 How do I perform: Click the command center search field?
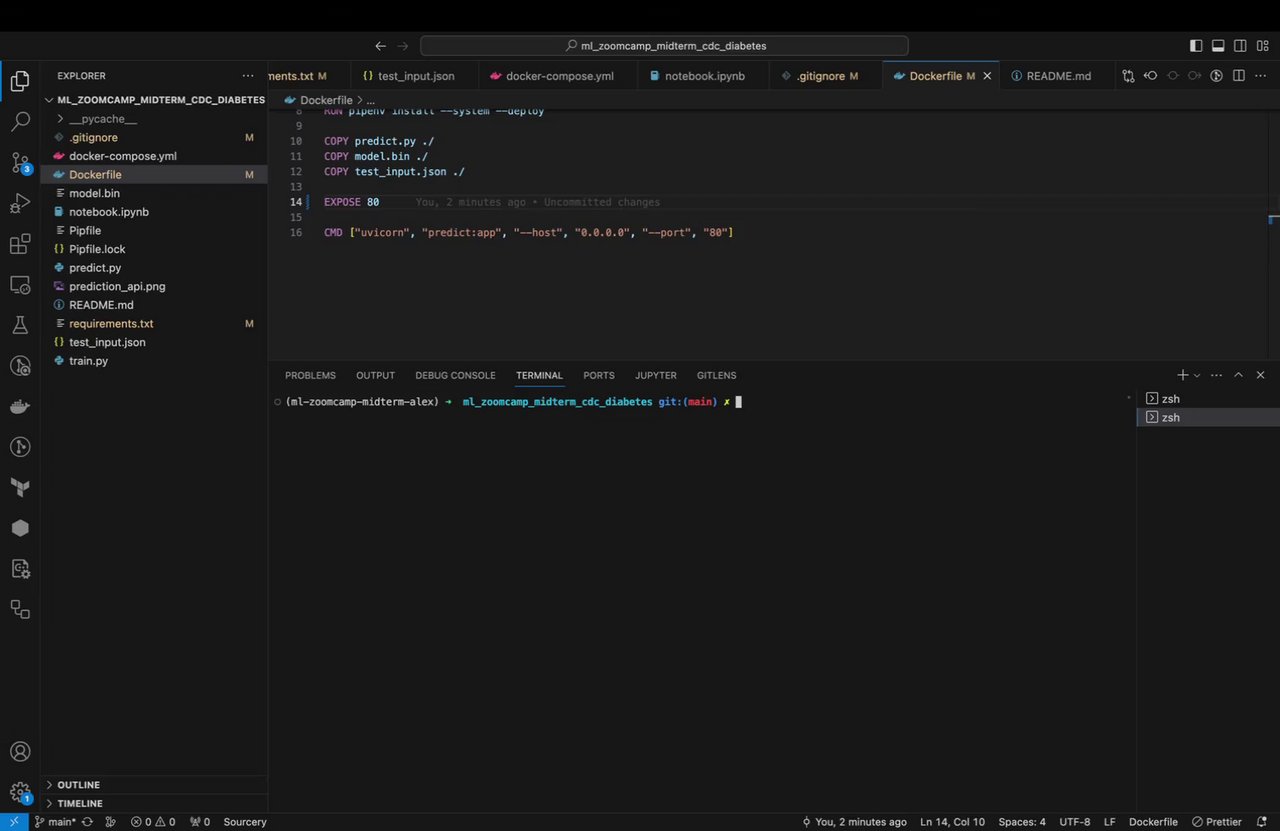tap(664, 46)
